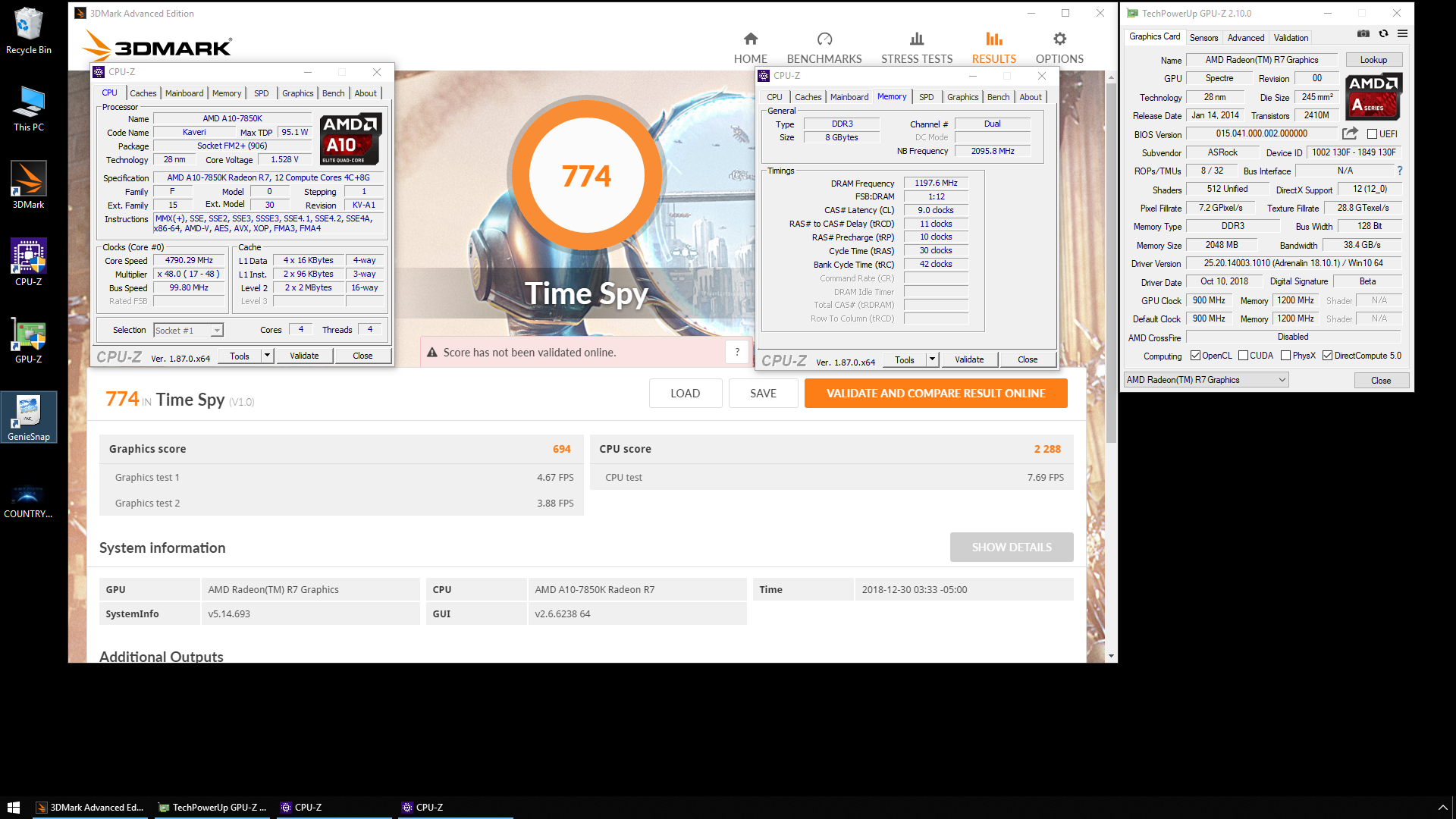Open the CPU-Z desktop shortcut

pyautogui.click(x=29, y=262)
